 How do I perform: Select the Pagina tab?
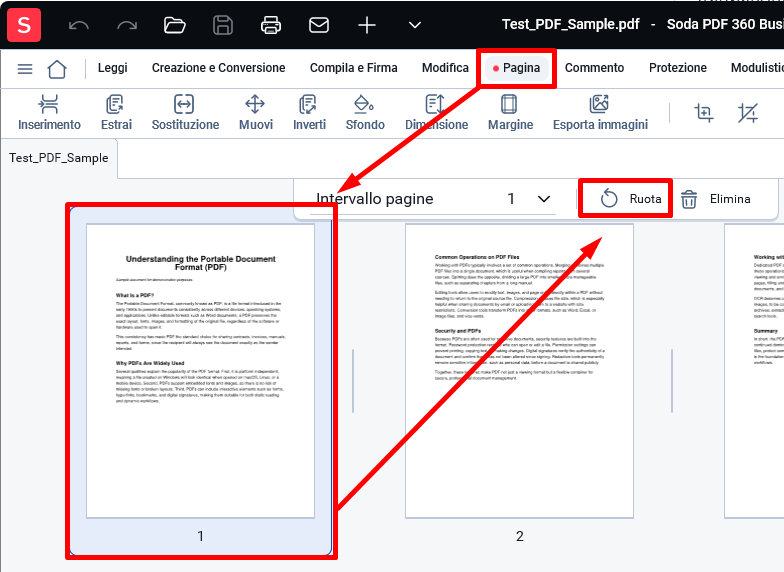click(516, 68)
